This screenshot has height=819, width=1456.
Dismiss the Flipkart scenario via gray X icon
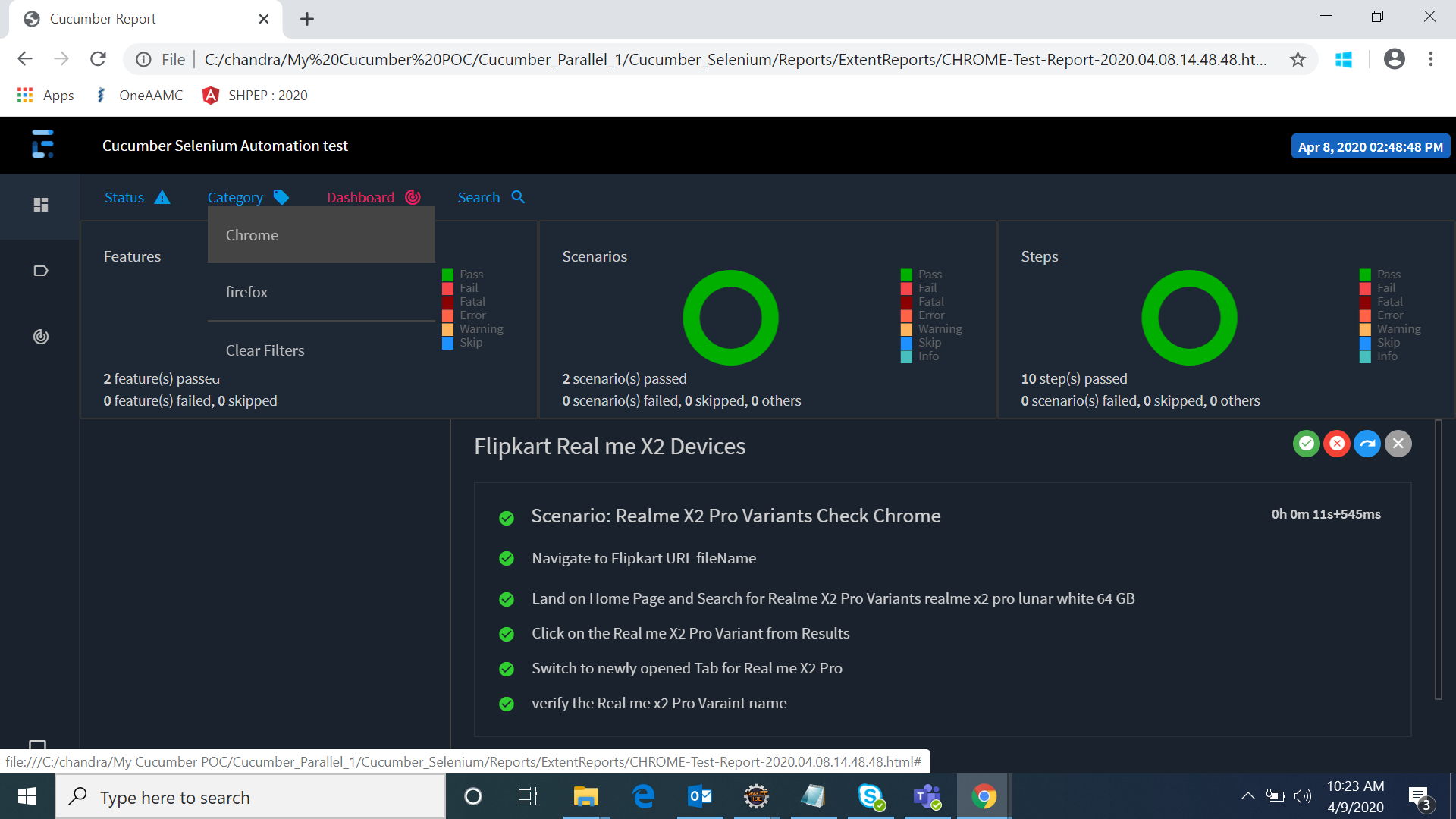pyautogui.click(x=1398, y=443)
